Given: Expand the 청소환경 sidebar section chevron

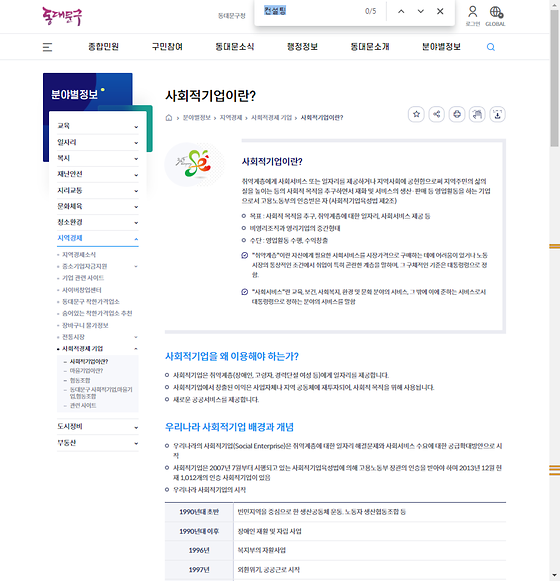Looking at the screenshot, I should point(136,223).
